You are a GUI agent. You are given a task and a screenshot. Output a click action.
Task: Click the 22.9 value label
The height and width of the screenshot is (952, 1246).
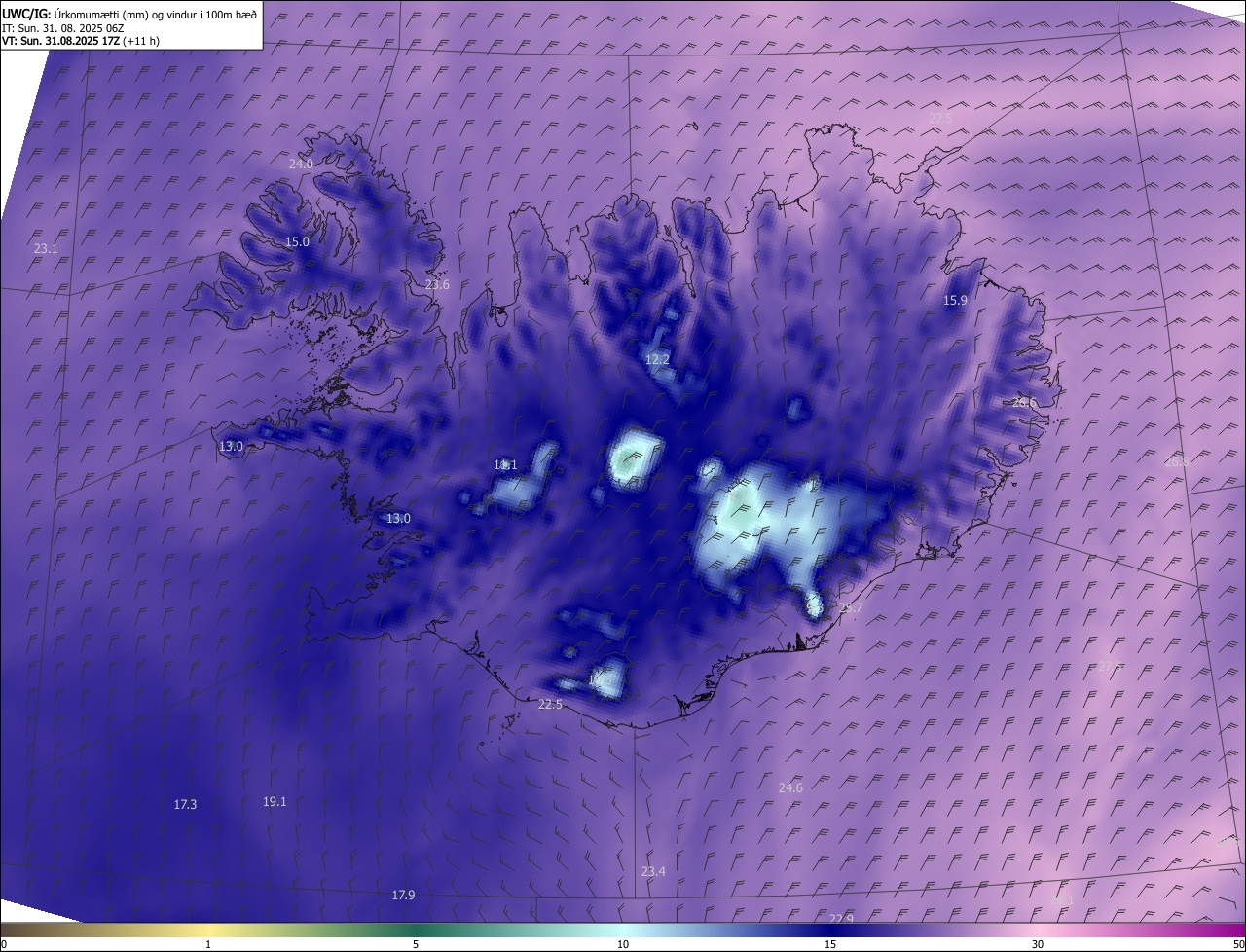pos(841,919)
